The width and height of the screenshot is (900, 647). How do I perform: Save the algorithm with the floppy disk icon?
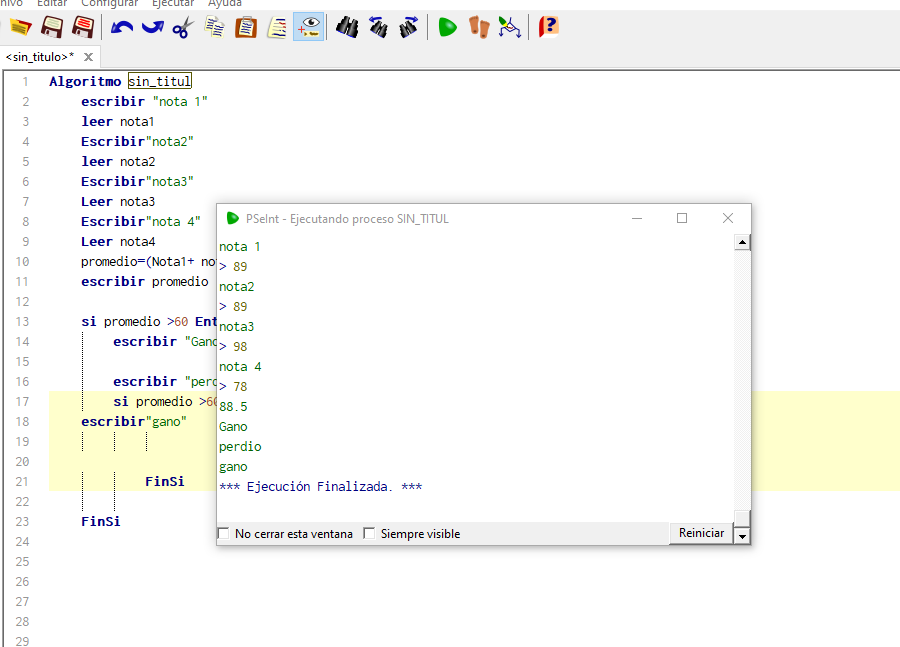click(x=52, y=27)
